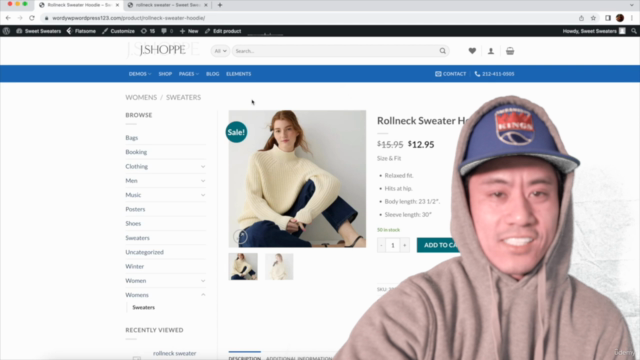Select the second product thumbnail
The image size is (640, 360).
pos(279,267)
